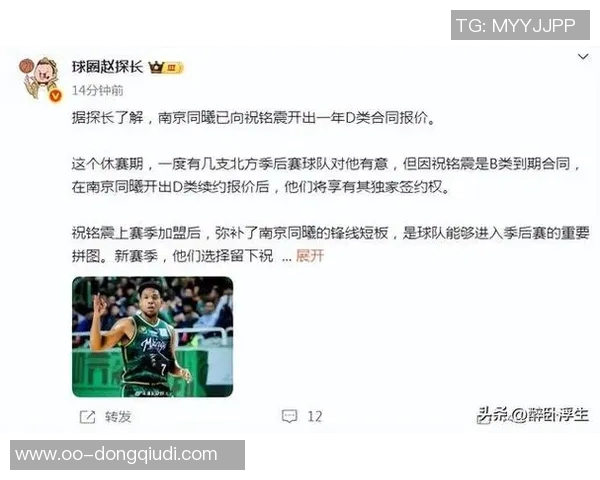The height and width of the screenshot is (480, 600).
Task: Open the 球圈赵探长 cartoon avatar
Action: point(38,78)
